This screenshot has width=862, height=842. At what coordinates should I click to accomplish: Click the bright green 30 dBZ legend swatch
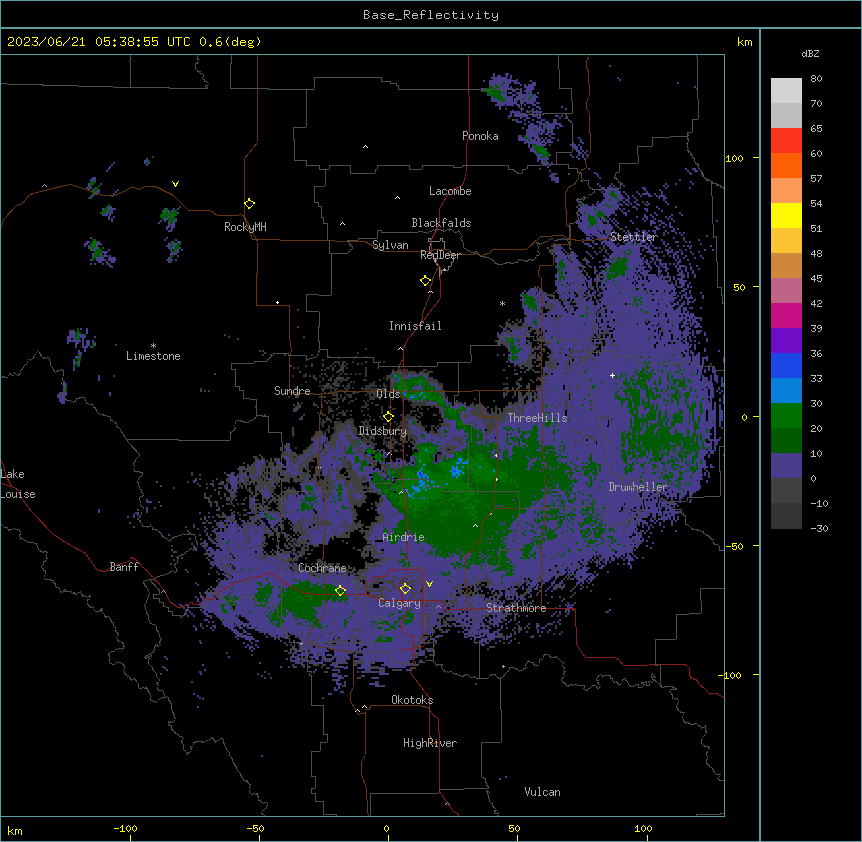(786, 416)
